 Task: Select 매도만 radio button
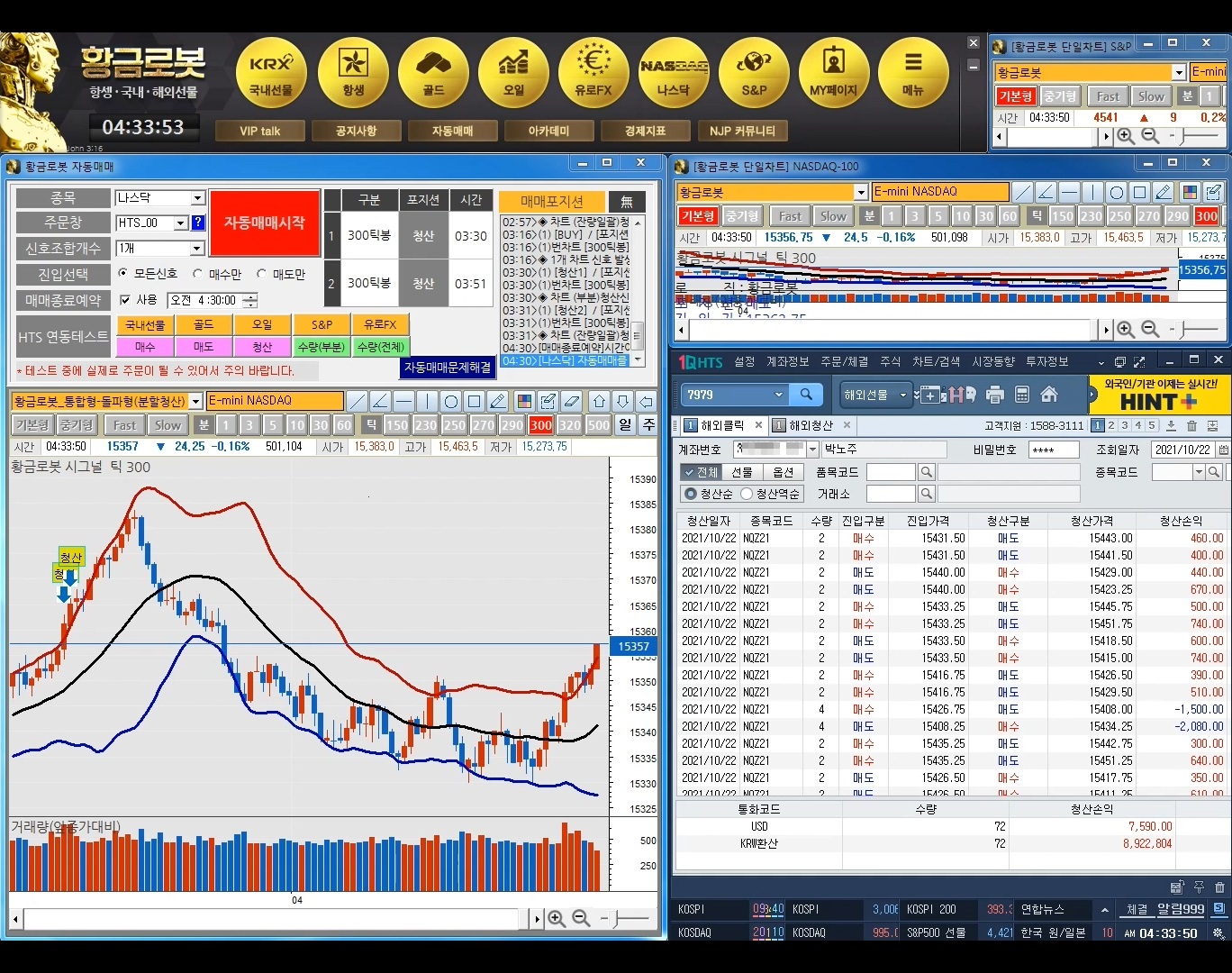[262, 274]
